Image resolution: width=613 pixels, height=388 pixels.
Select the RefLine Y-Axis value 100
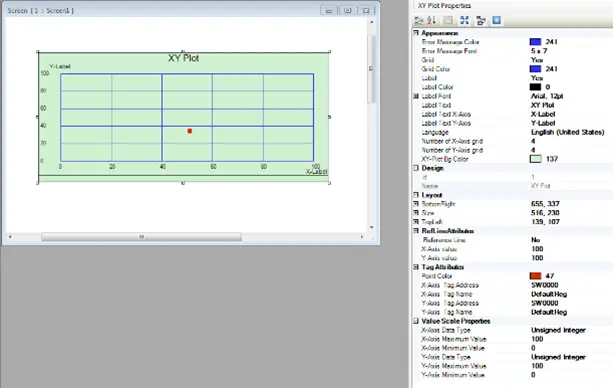(x=537, y=258)
